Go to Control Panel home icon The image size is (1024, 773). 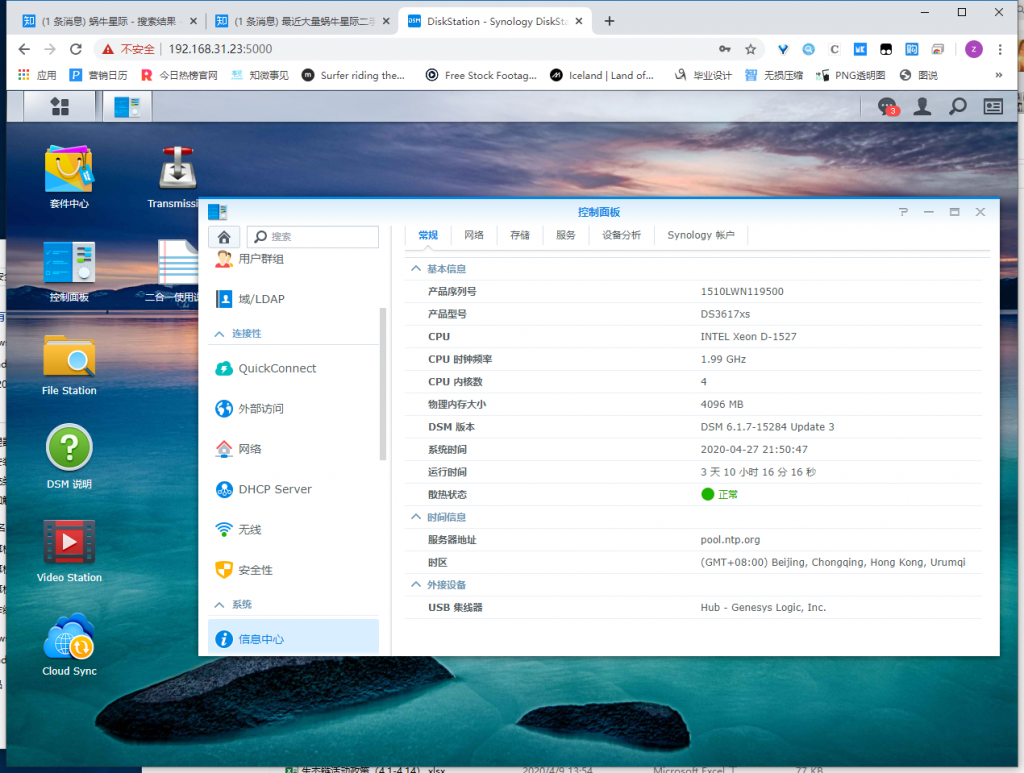click(224, 236)
